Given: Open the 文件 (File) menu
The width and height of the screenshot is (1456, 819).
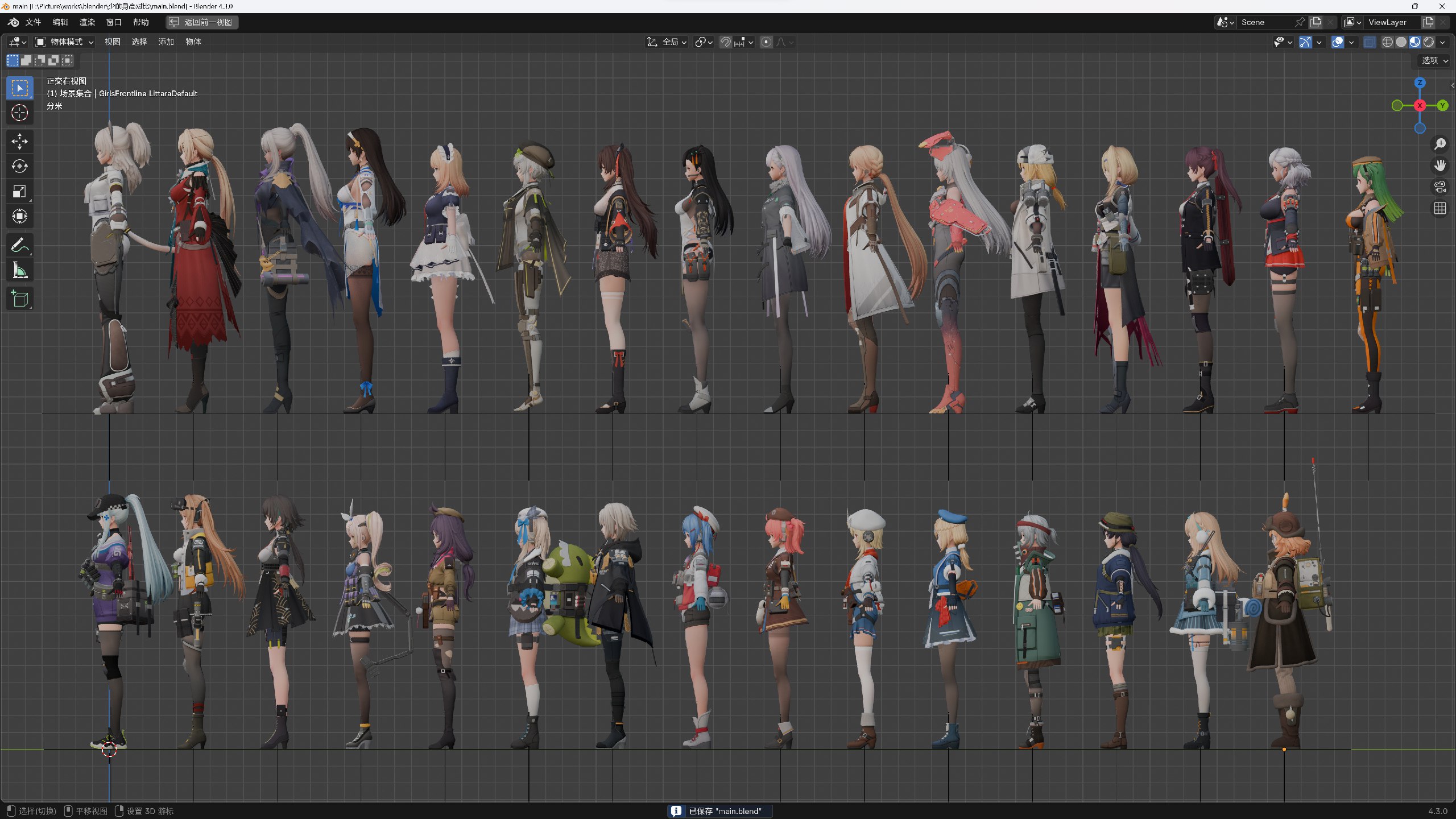Looking at the screenshot, I should 33,22.
